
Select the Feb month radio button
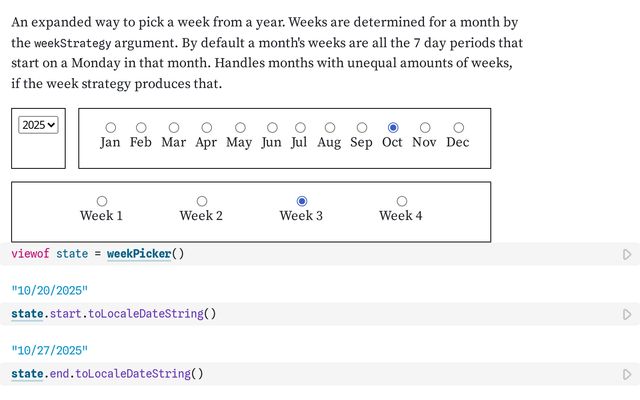click(x=141, y=128)
